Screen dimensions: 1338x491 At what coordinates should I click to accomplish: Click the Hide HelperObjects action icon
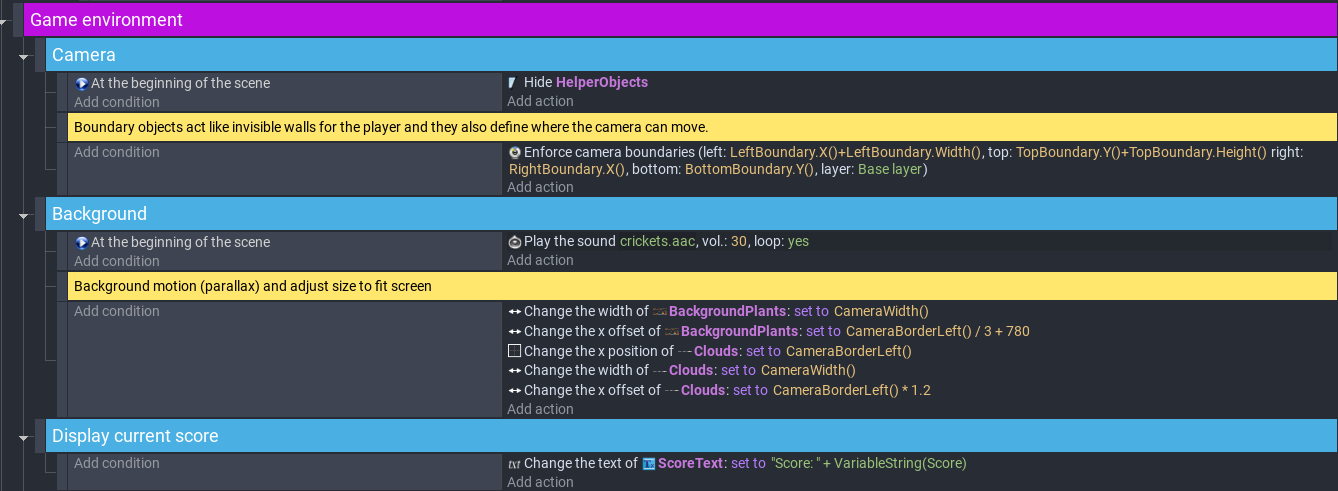(x=514, y=82)
